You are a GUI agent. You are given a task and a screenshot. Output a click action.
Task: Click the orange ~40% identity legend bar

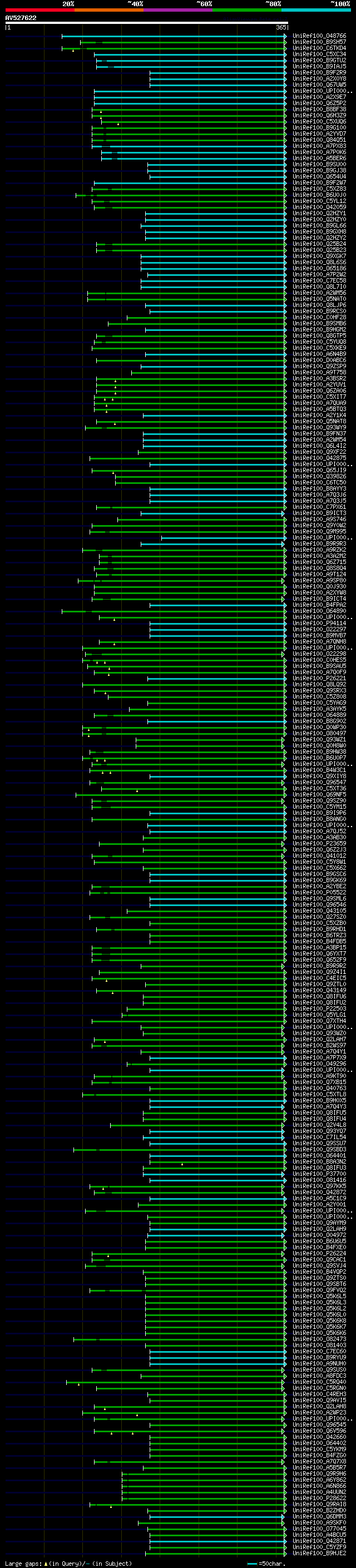coord(109,11)
